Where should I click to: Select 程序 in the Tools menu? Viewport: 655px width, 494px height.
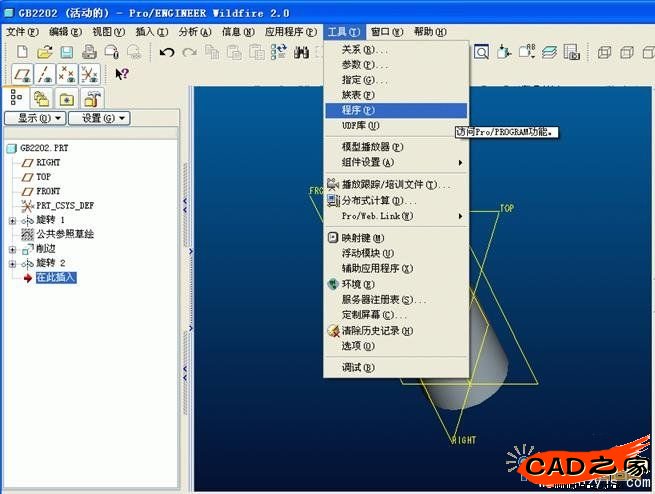[x=358, y=110]
